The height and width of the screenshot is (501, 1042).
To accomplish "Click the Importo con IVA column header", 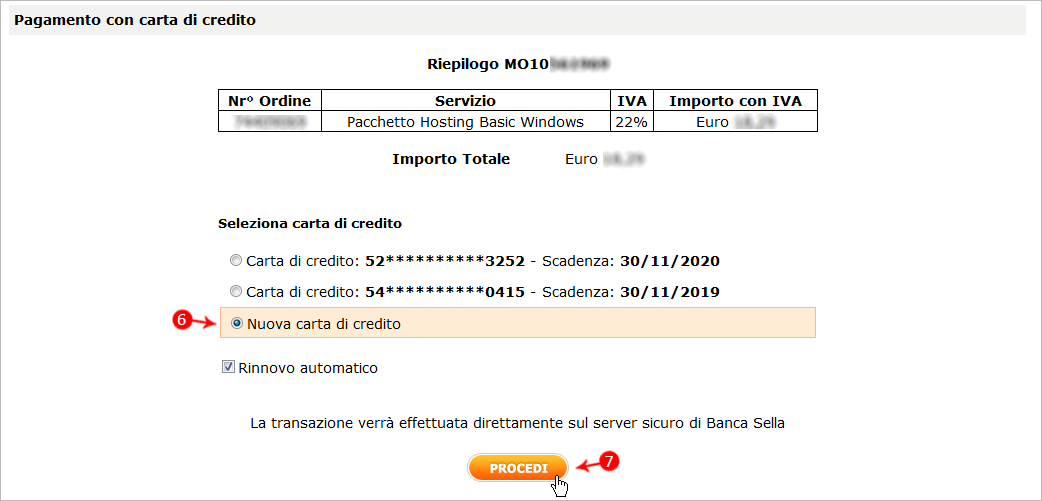I will coord(735,101).
